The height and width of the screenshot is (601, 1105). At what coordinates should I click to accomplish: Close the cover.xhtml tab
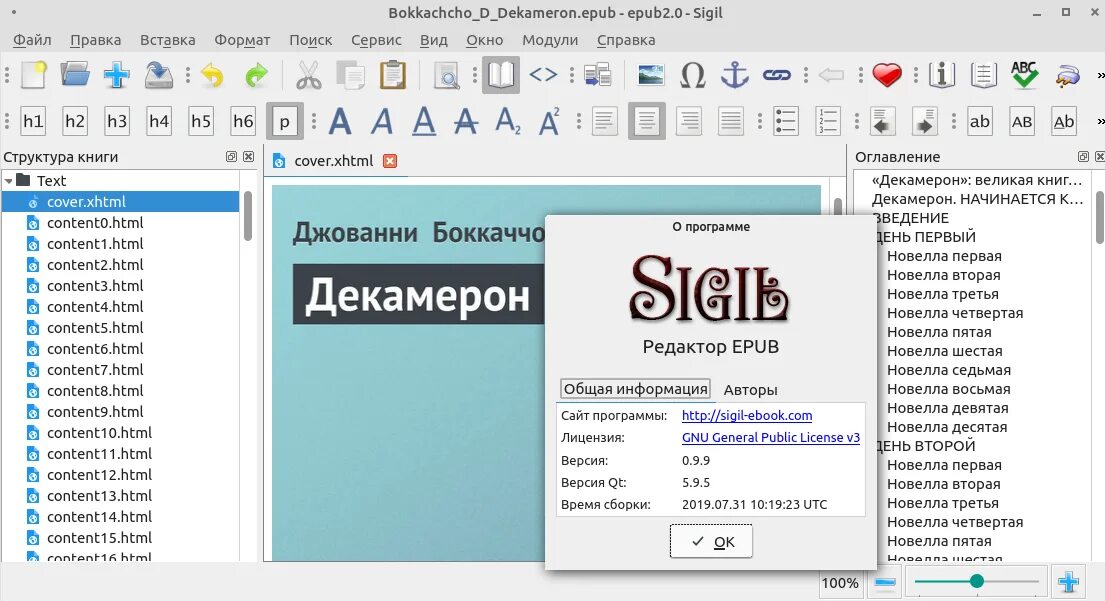(390, 161)
